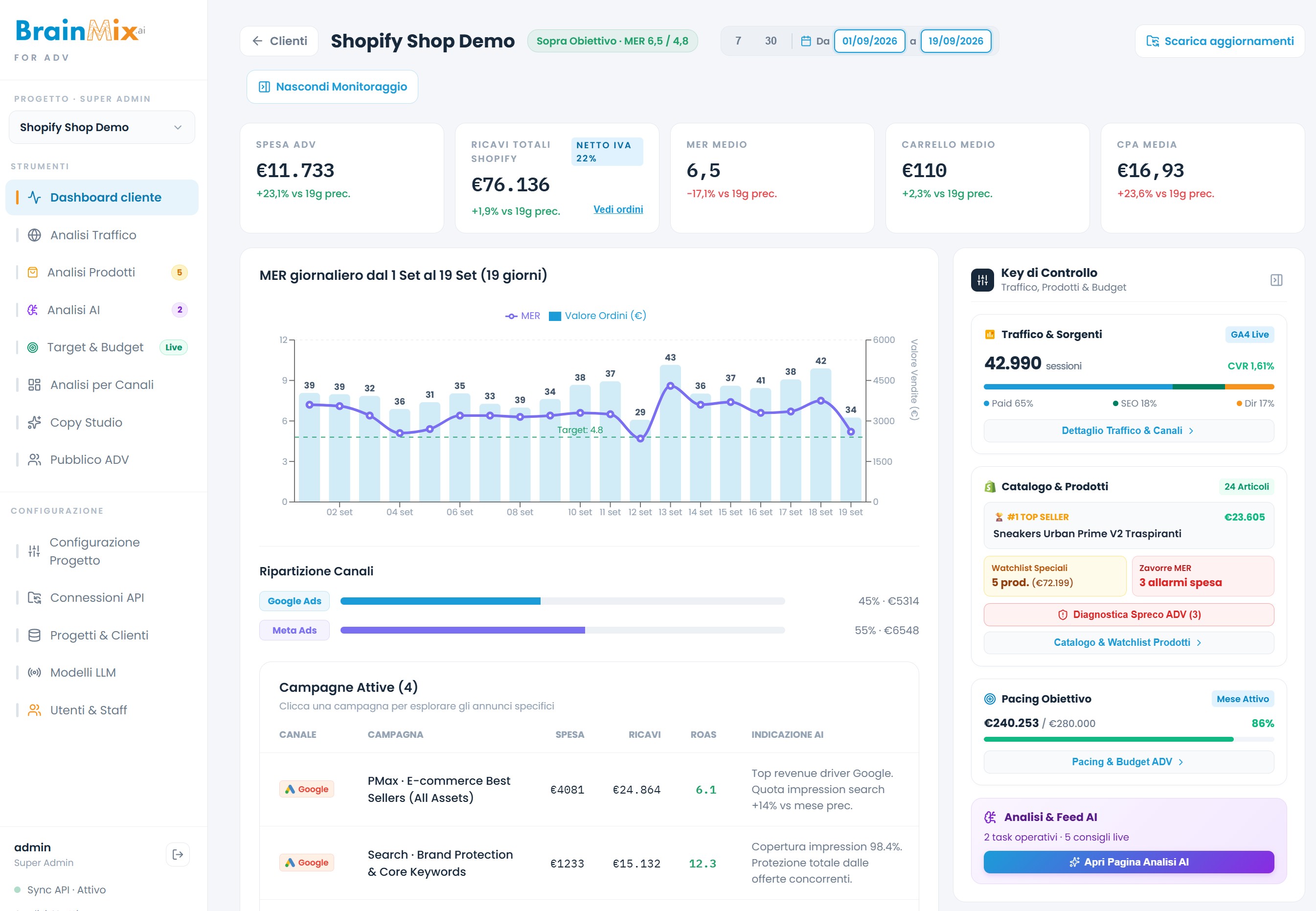This screenshot has height=911, width=1316.
Task: Toggle Nascondi Monitoraggio panel visibility
Action: click(x=332, y=87)
